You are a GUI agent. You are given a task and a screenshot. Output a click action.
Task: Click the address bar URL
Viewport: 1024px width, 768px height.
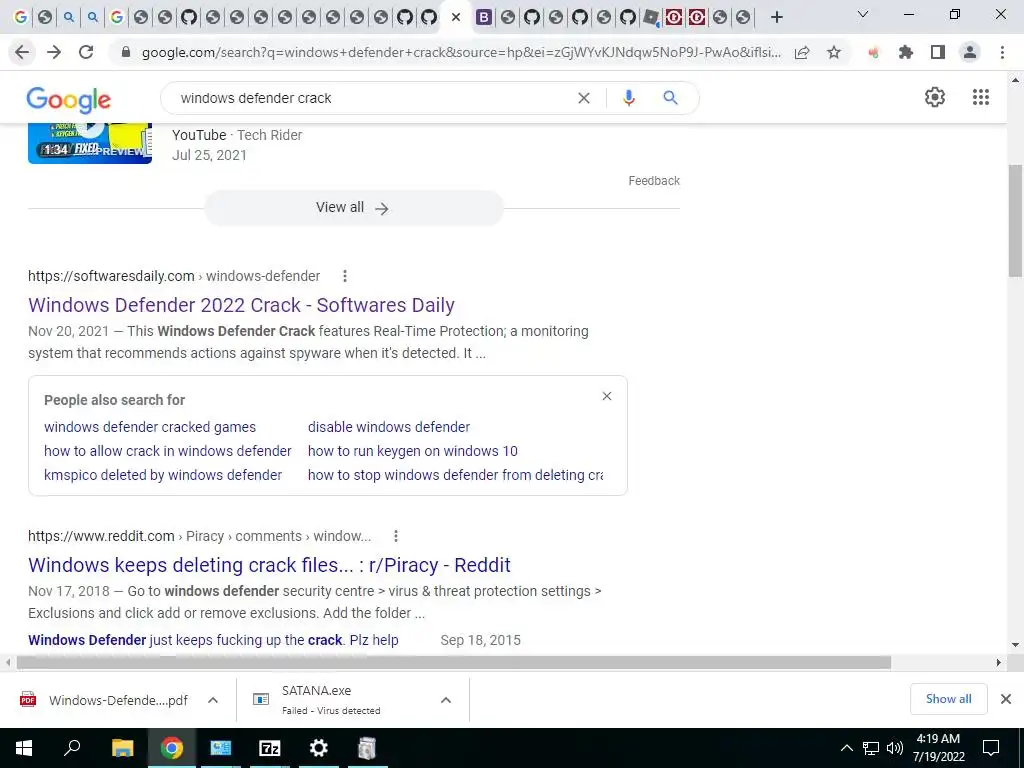[x=461, y=52]
